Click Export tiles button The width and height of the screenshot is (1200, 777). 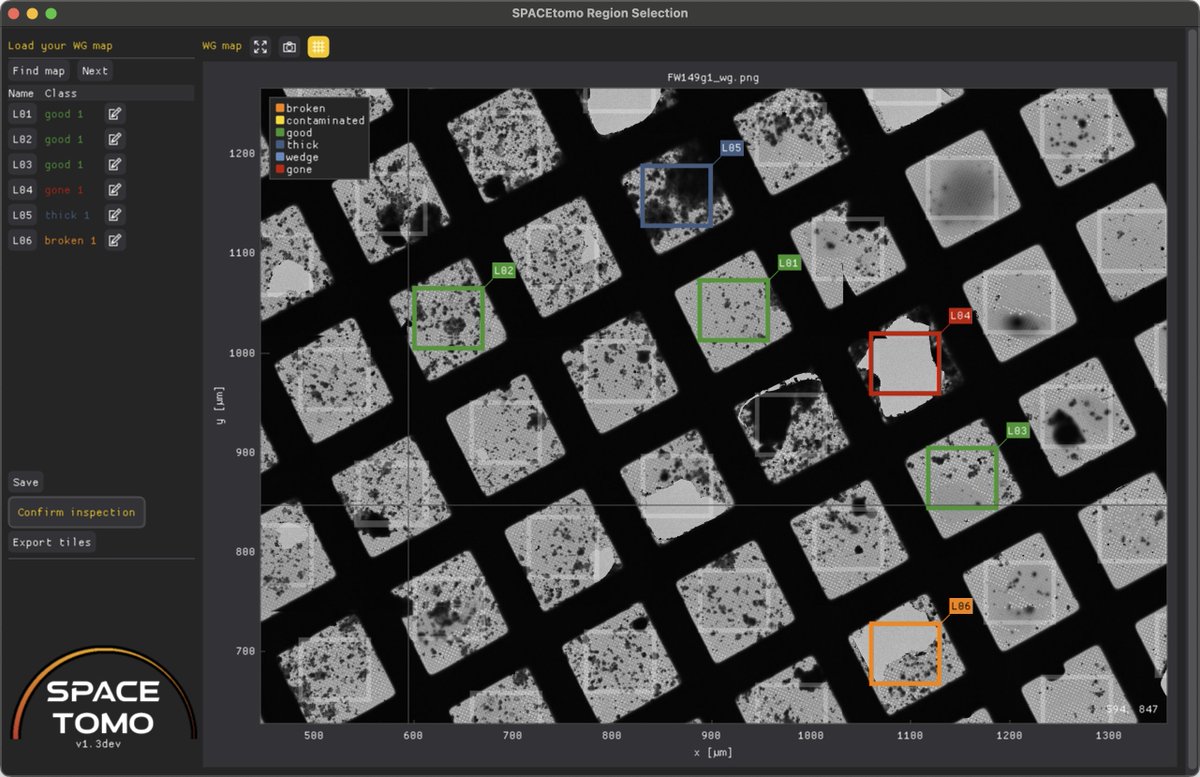click(x=52, y=542)
